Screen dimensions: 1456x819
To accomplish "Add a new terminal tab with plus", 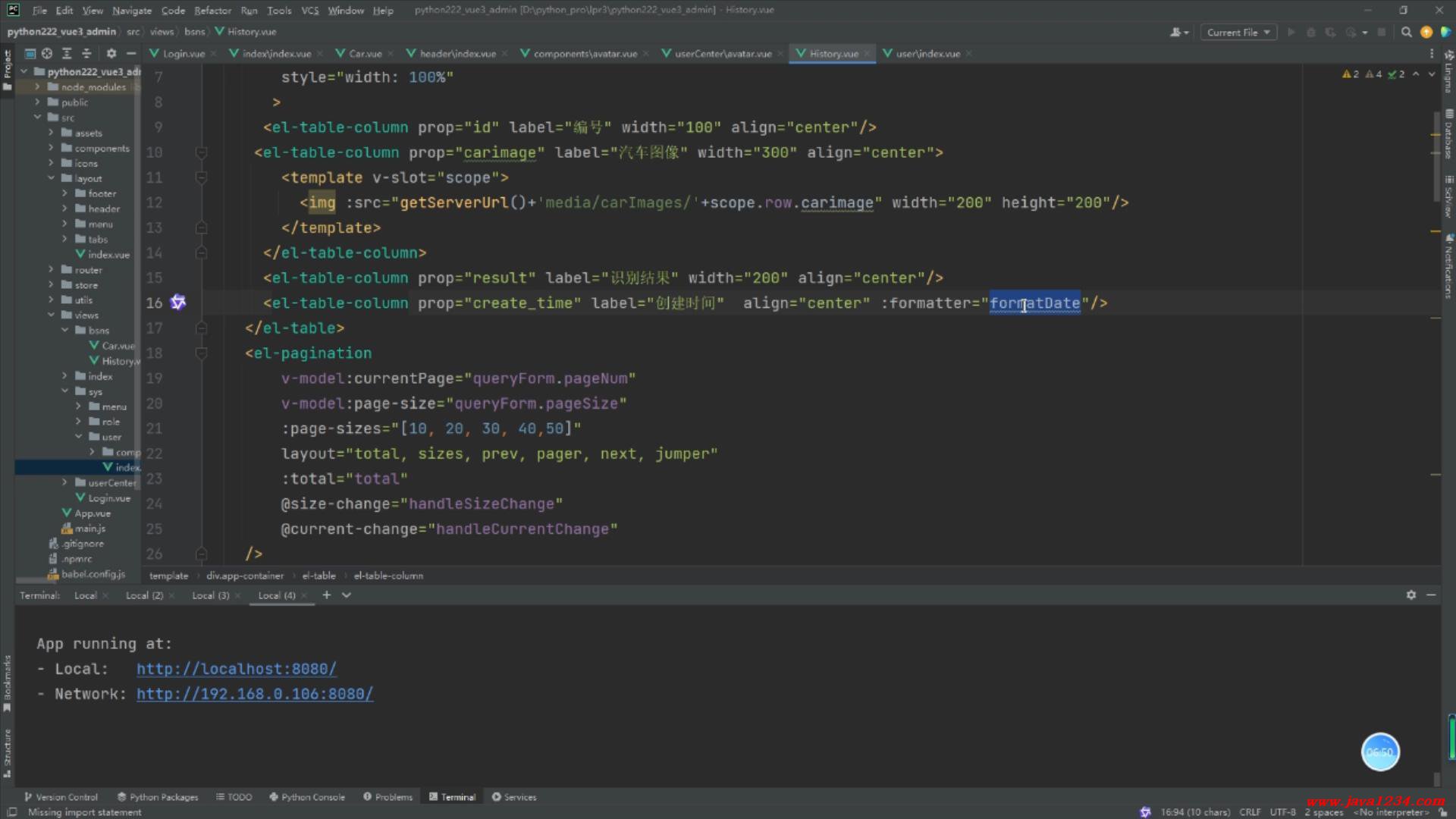I will [327, 595].
